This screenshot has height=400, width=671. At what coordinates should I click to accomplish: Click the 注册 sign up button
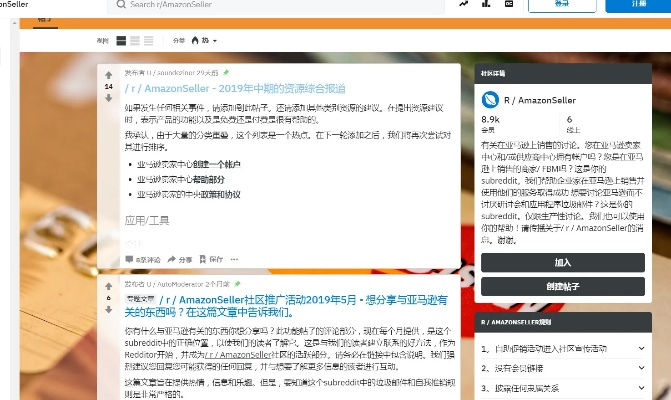(639, 5)
